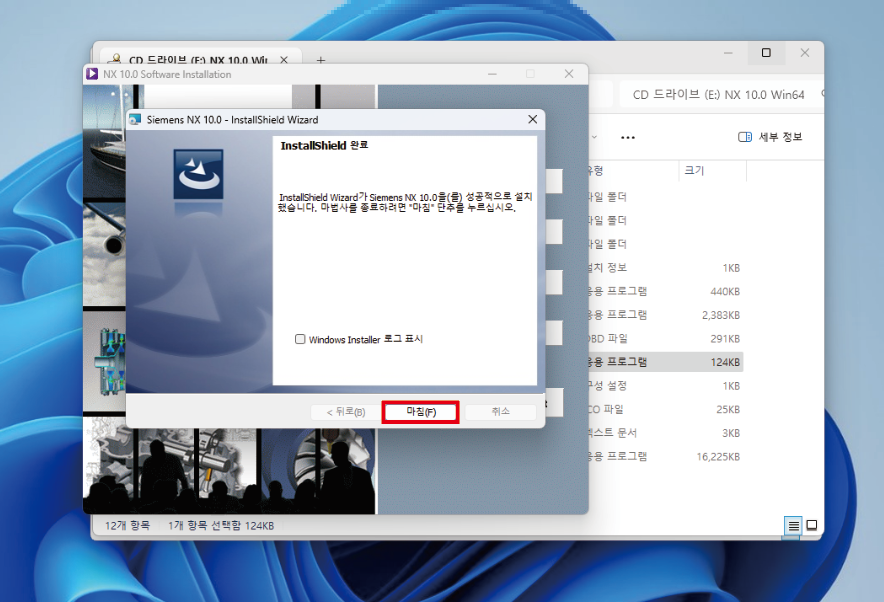884x602 pixels.
Task: Click the 1개 항목 선택함 124KB status text
Action: coord(221,525)
